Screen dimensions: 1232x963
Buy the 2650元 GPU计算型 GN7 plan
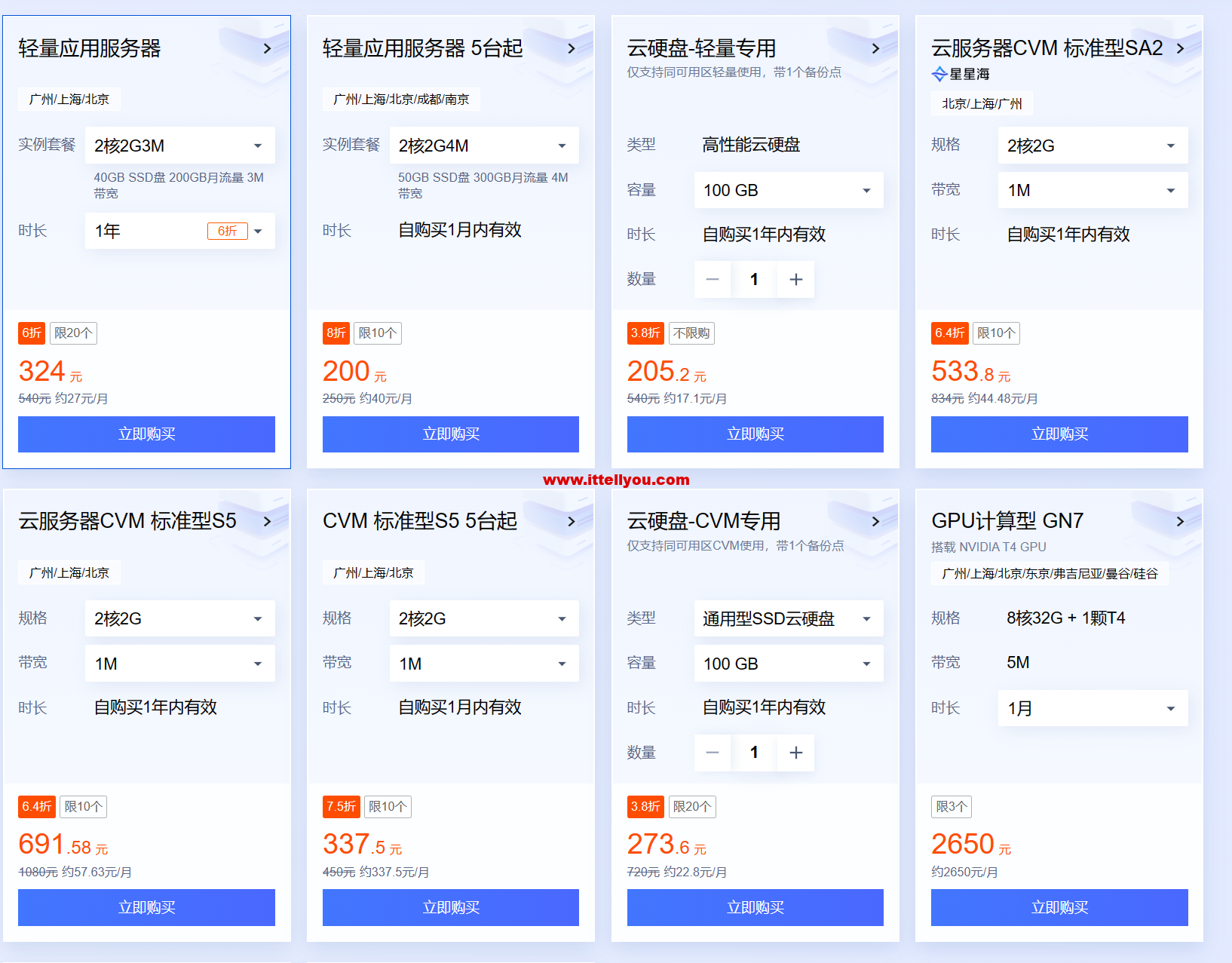[1059, 907]
